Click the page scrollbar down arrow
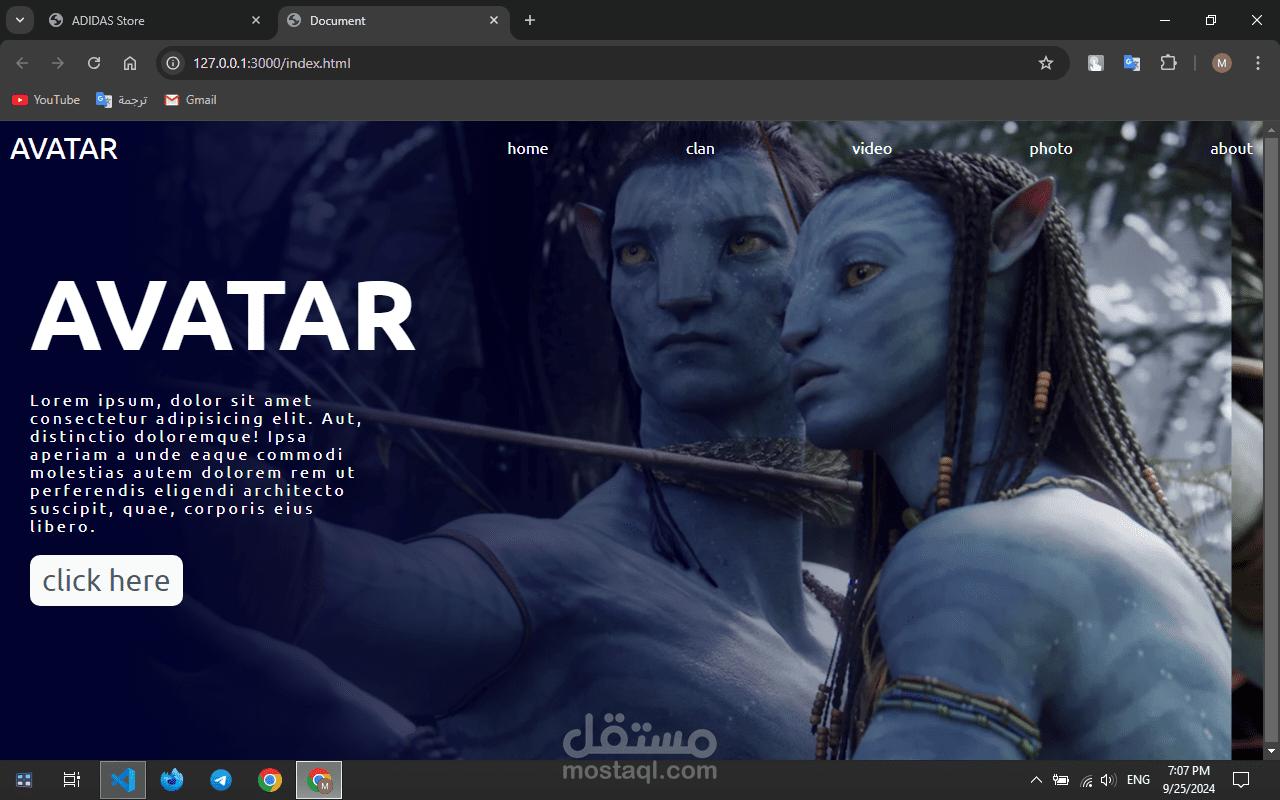The image size is (1280, 800). click(x=1271, y=751)
